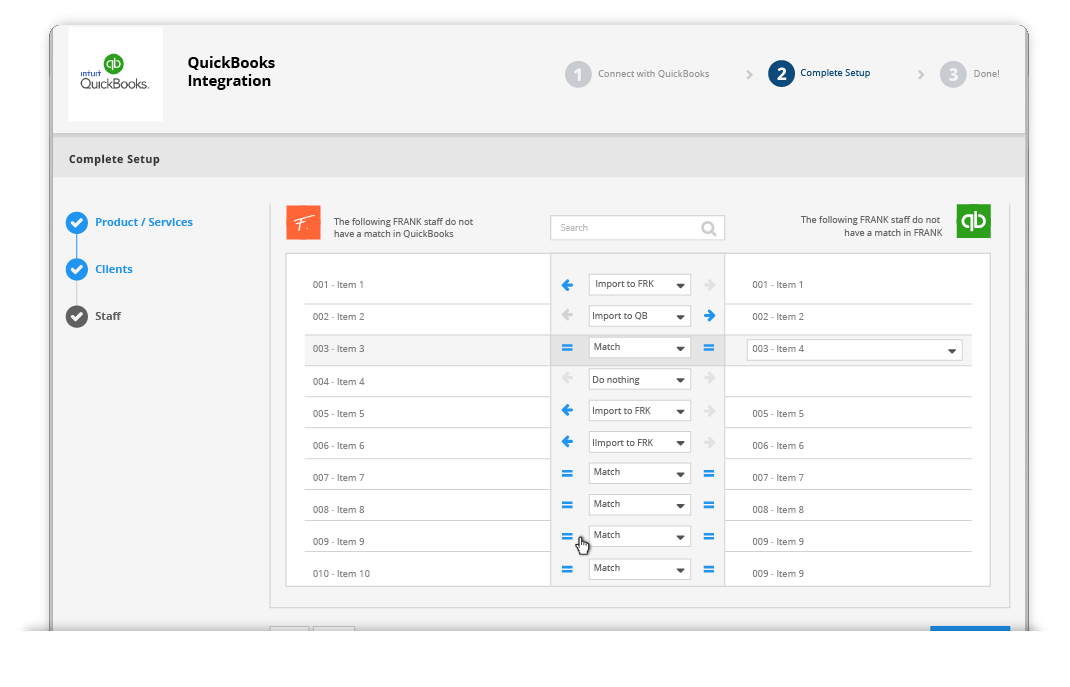Go to the Staff setup step
The height and width of the screenshot is (687, 1070).
point(108,317)
